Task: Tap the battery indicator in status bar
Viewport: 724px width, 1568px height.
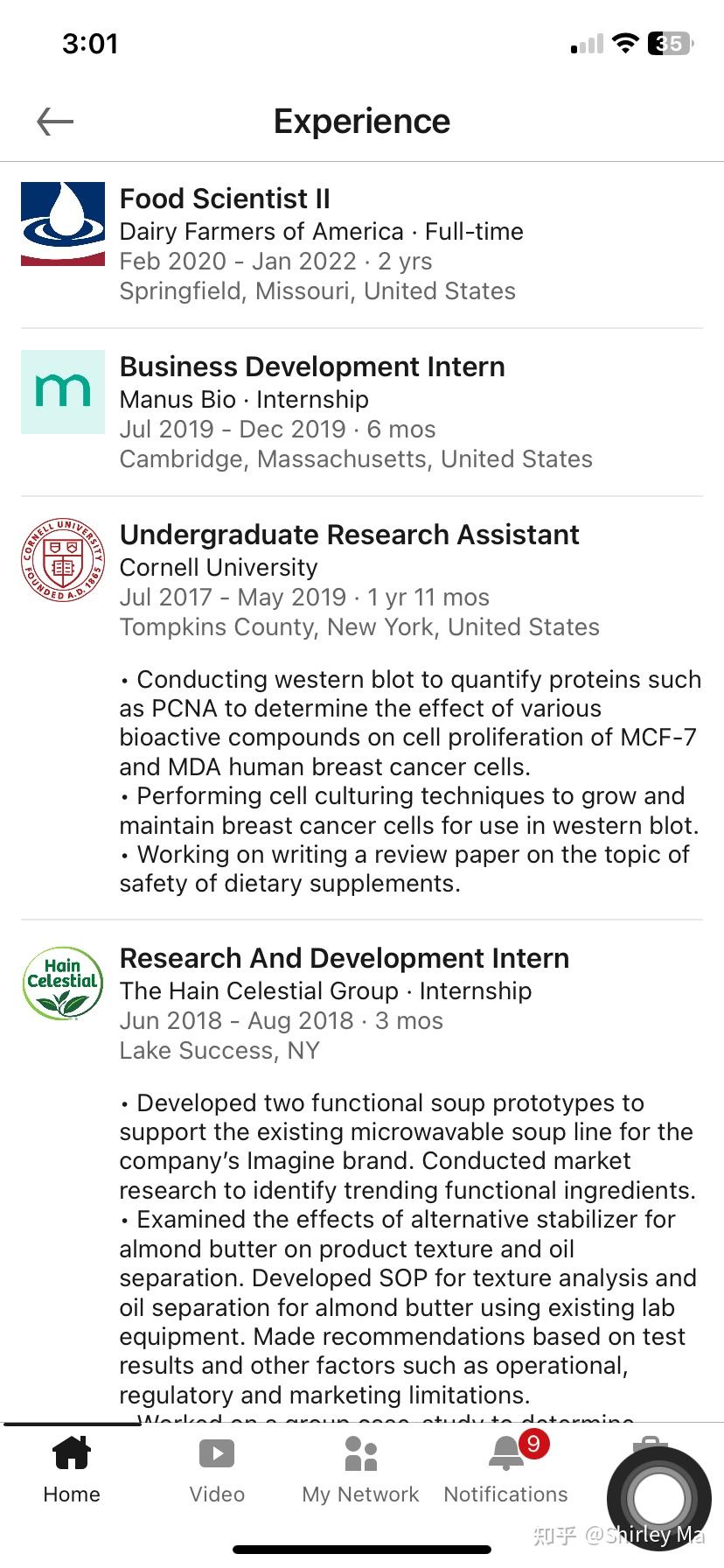Action: [x=670, y=43]
